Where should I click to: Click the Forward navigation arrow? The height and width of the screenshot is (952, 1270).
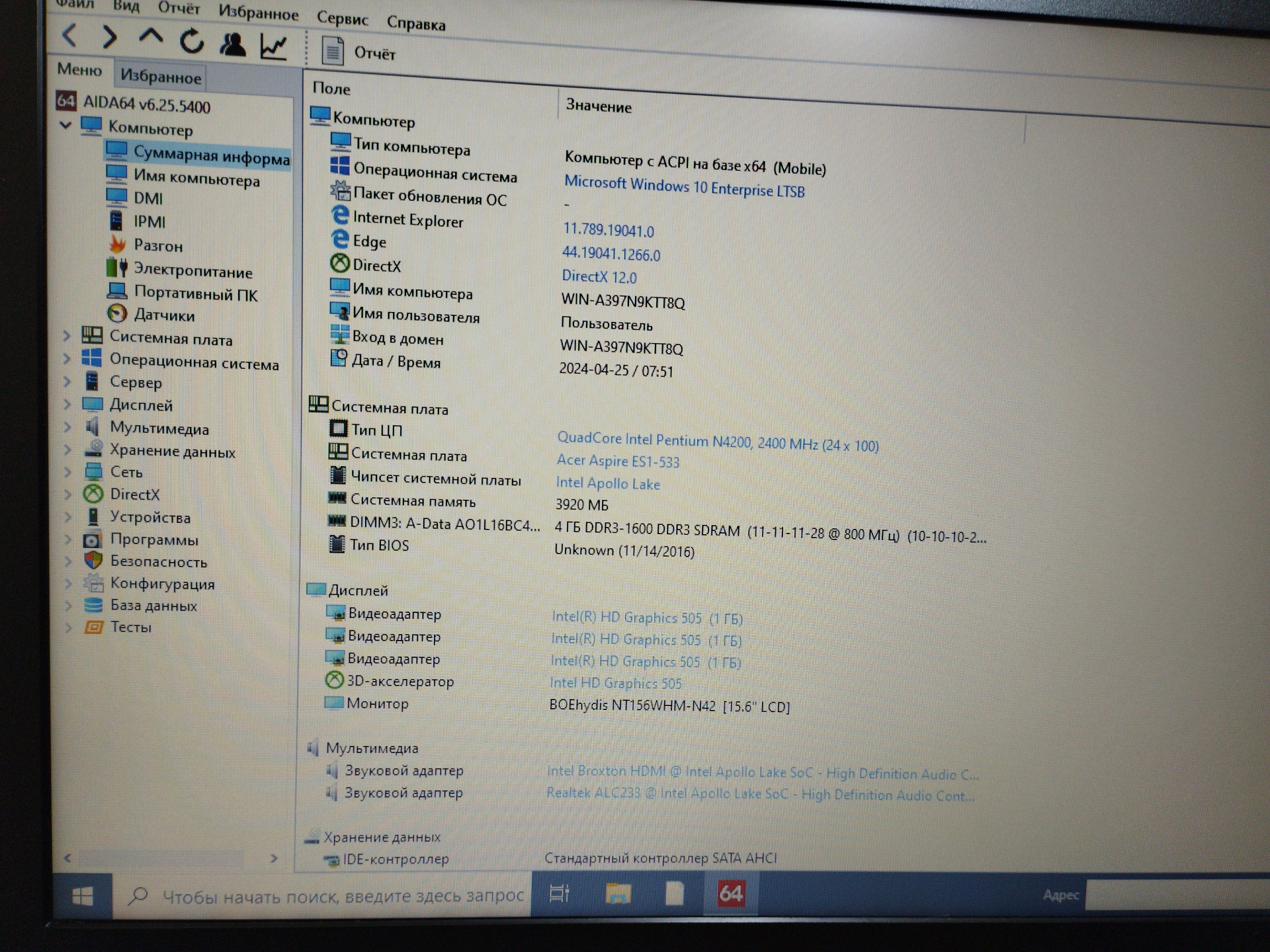[110, 37]
